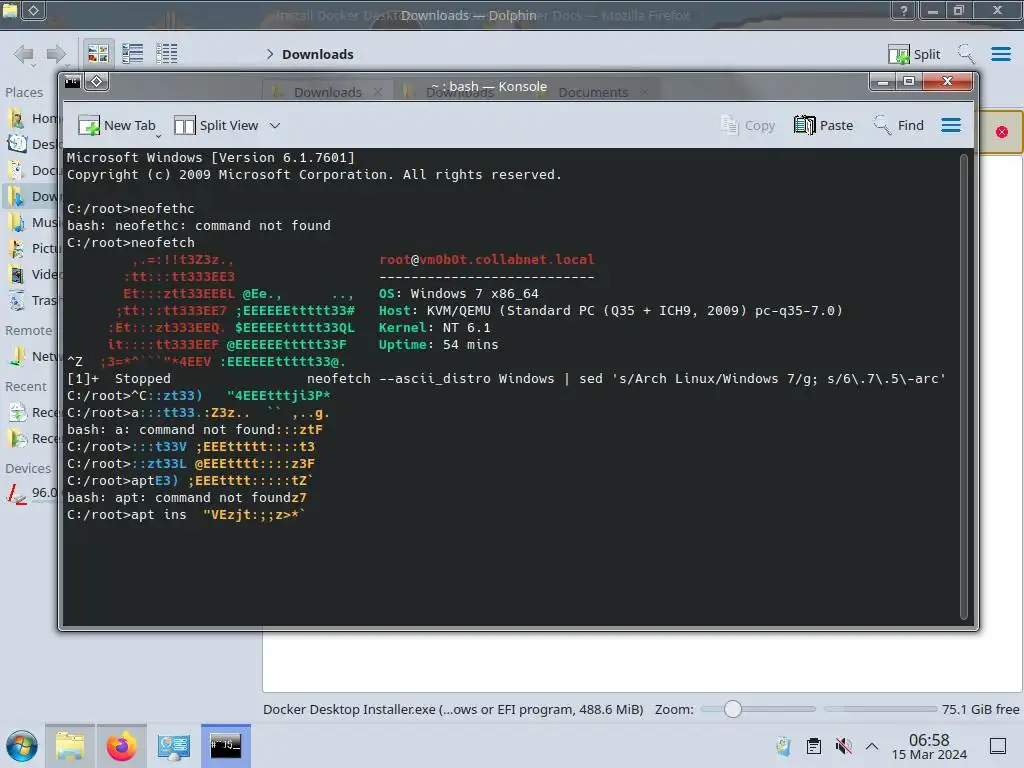Image resolution: width=1024 pixels, height=768 pixels.
Task: Select the 96.0 device in Devices
Action: point(30,493)
